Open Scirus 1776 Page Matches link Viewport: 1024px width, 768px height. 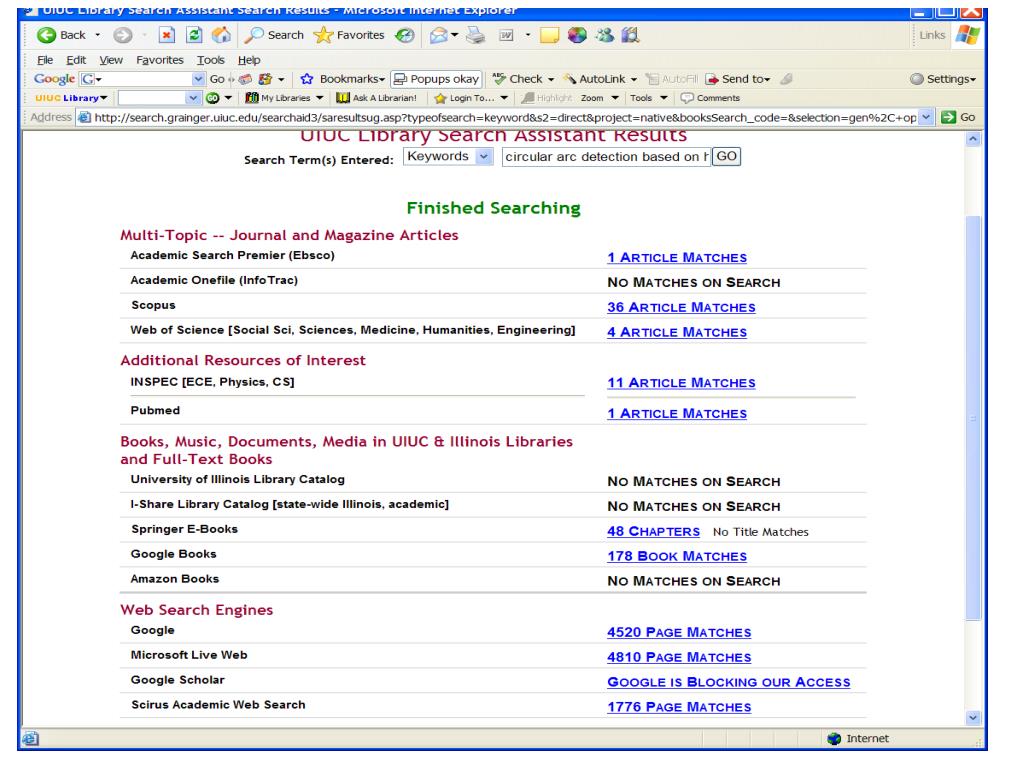click(679, 707)
